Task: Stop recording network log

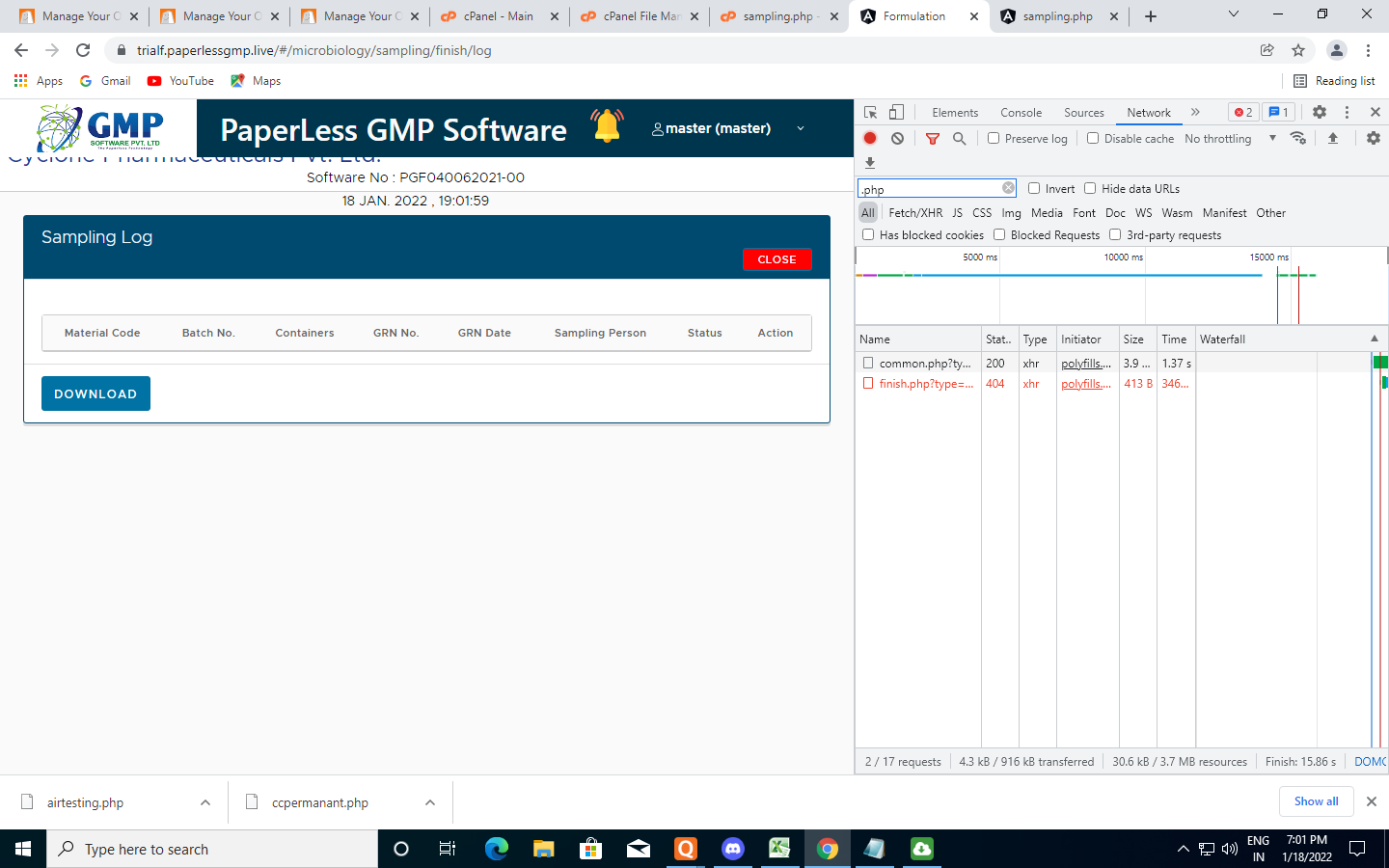Action: coord(870,138)
